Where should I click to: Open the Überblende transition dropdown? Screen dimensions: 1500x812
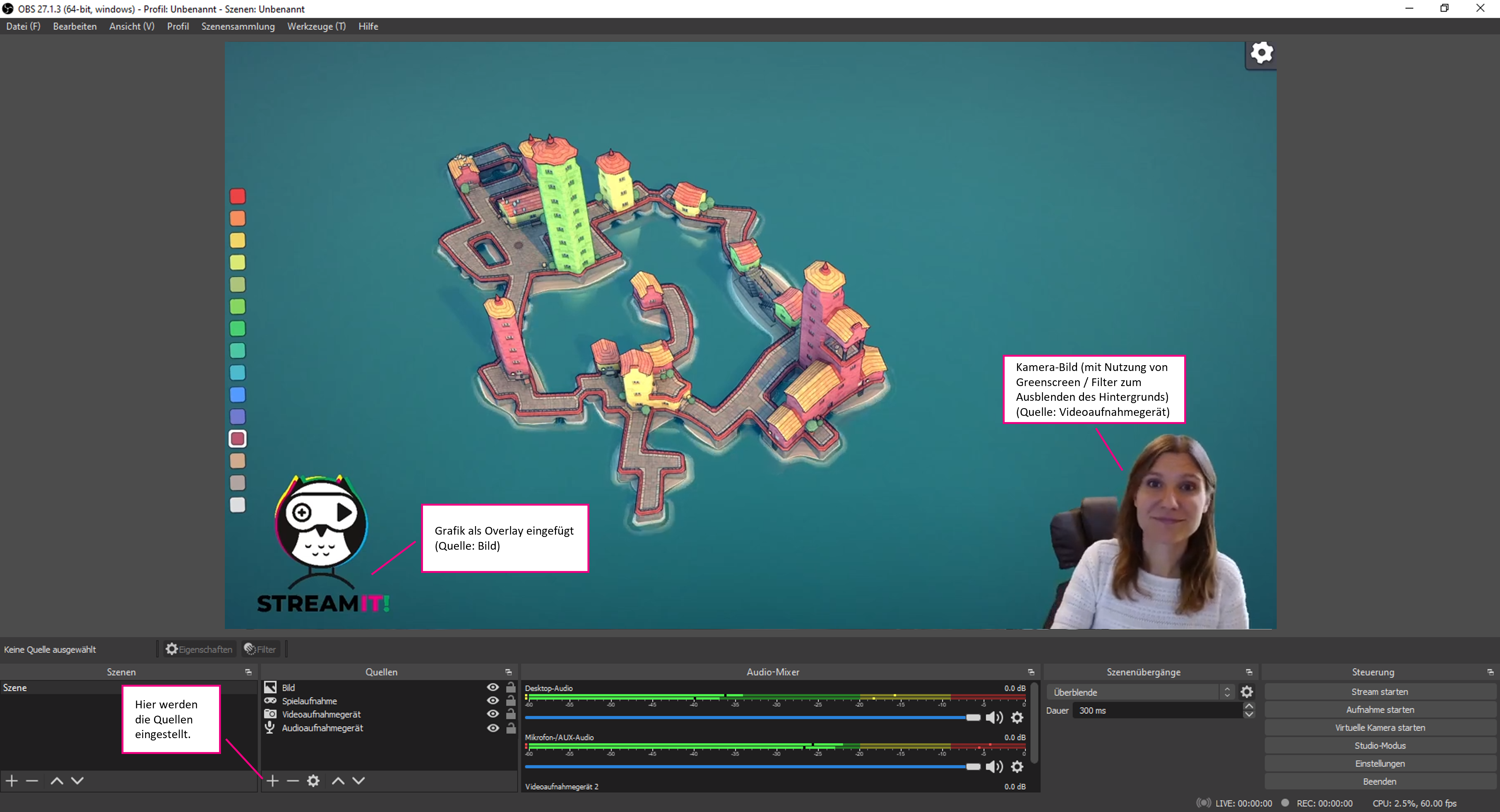[x=1141, y=692]
